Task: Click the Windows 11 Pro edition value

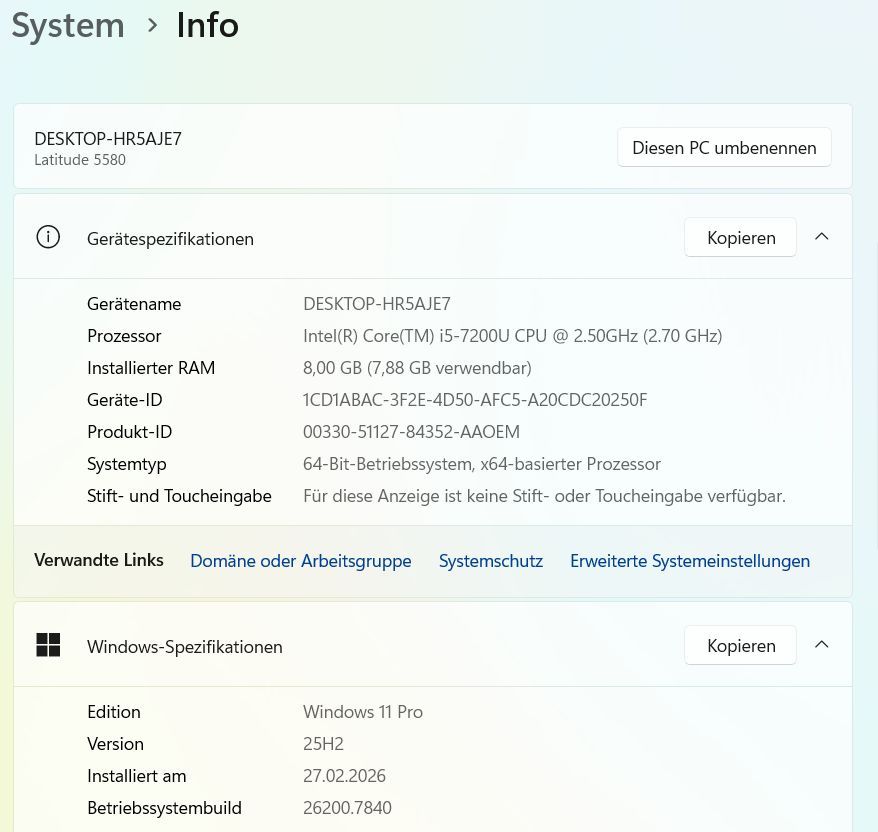Action: (362, 712)
